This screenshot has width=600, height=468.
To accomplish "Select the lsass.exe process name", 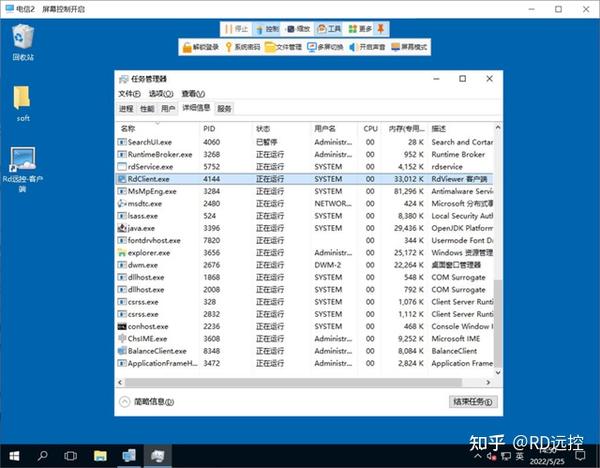I will [143, 216].
